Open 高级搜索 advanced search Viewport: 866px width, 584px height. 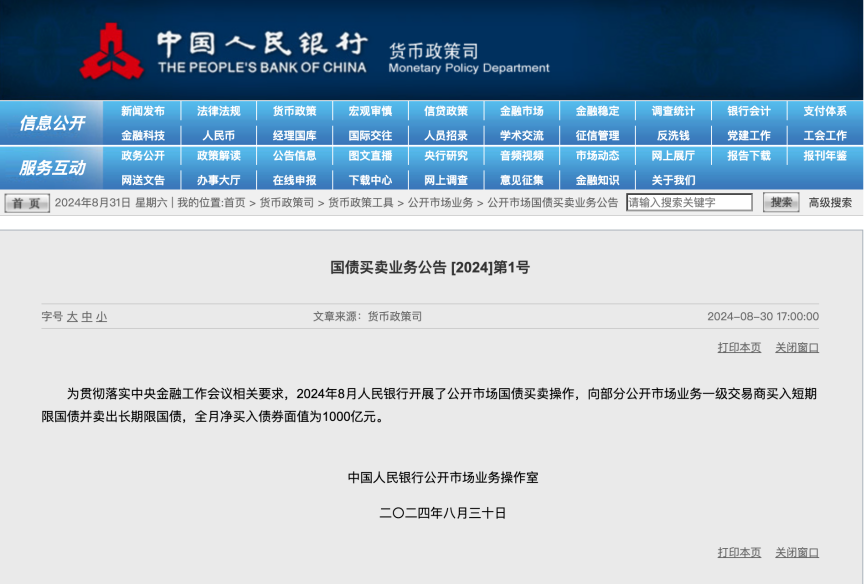pyautogui.click(x=830, y=203)
